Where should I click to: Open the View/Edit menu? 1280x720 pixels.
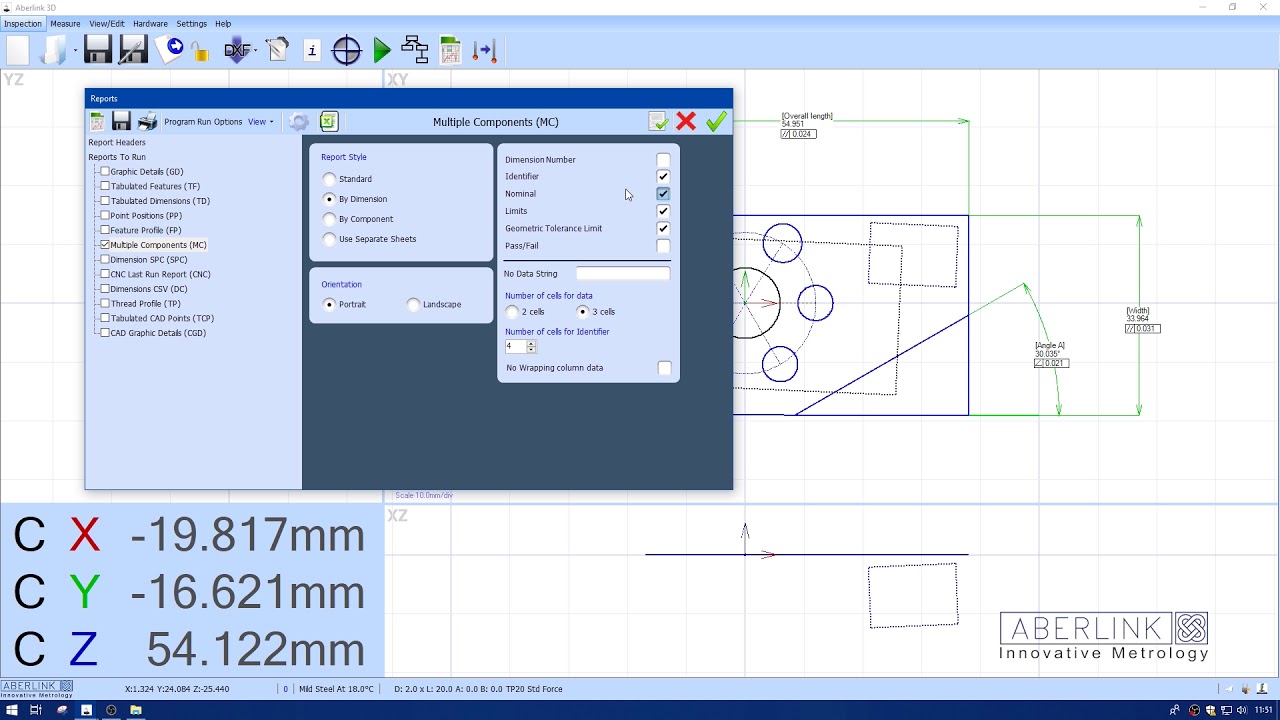point(107,24)
